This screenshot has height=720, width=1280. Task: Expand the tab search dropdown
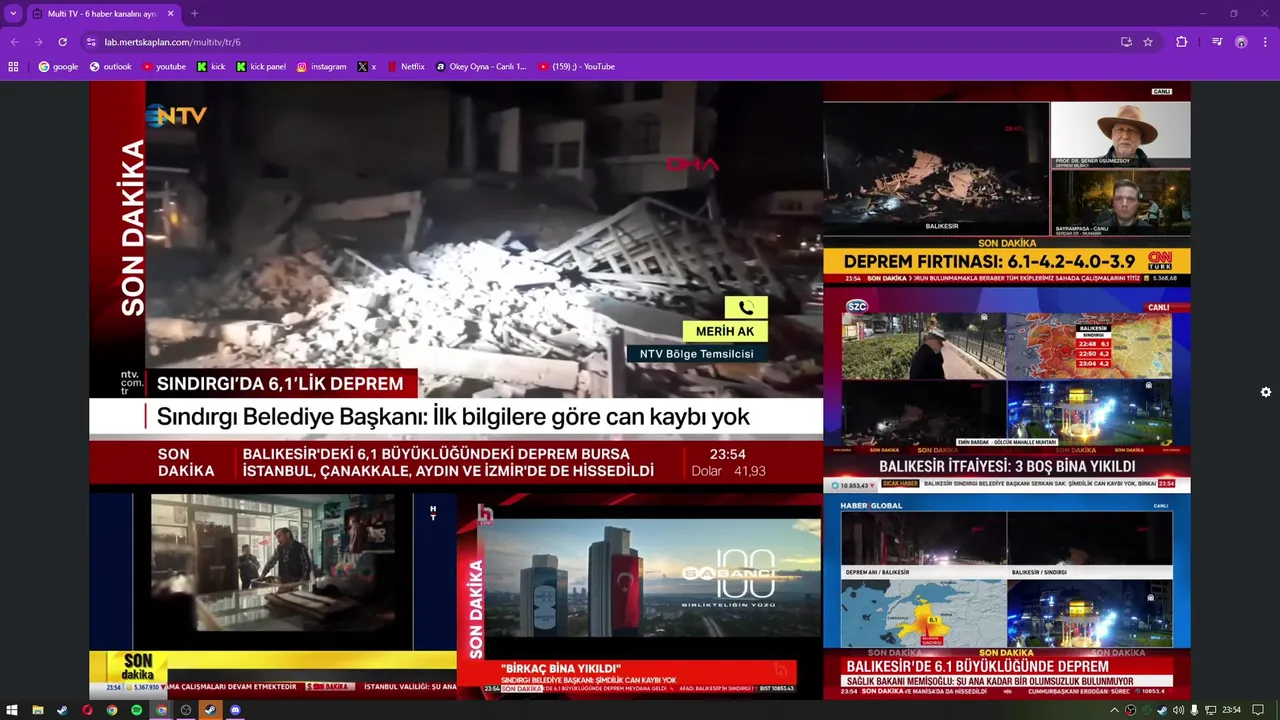13,14
